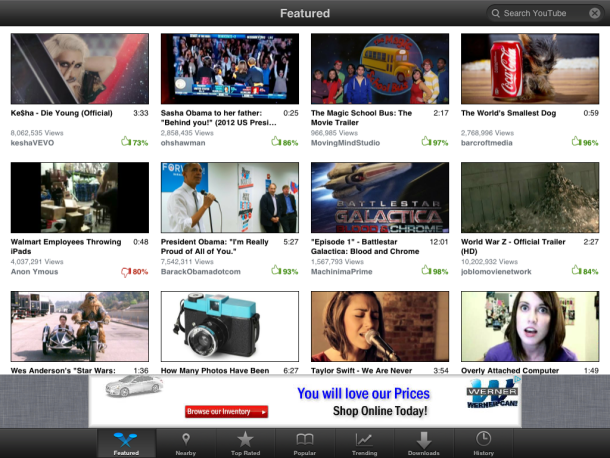Select the ohshawman channel name
The width and height of the screenshot is (610, 458).
pyautogui.click(x=183, y=143)
